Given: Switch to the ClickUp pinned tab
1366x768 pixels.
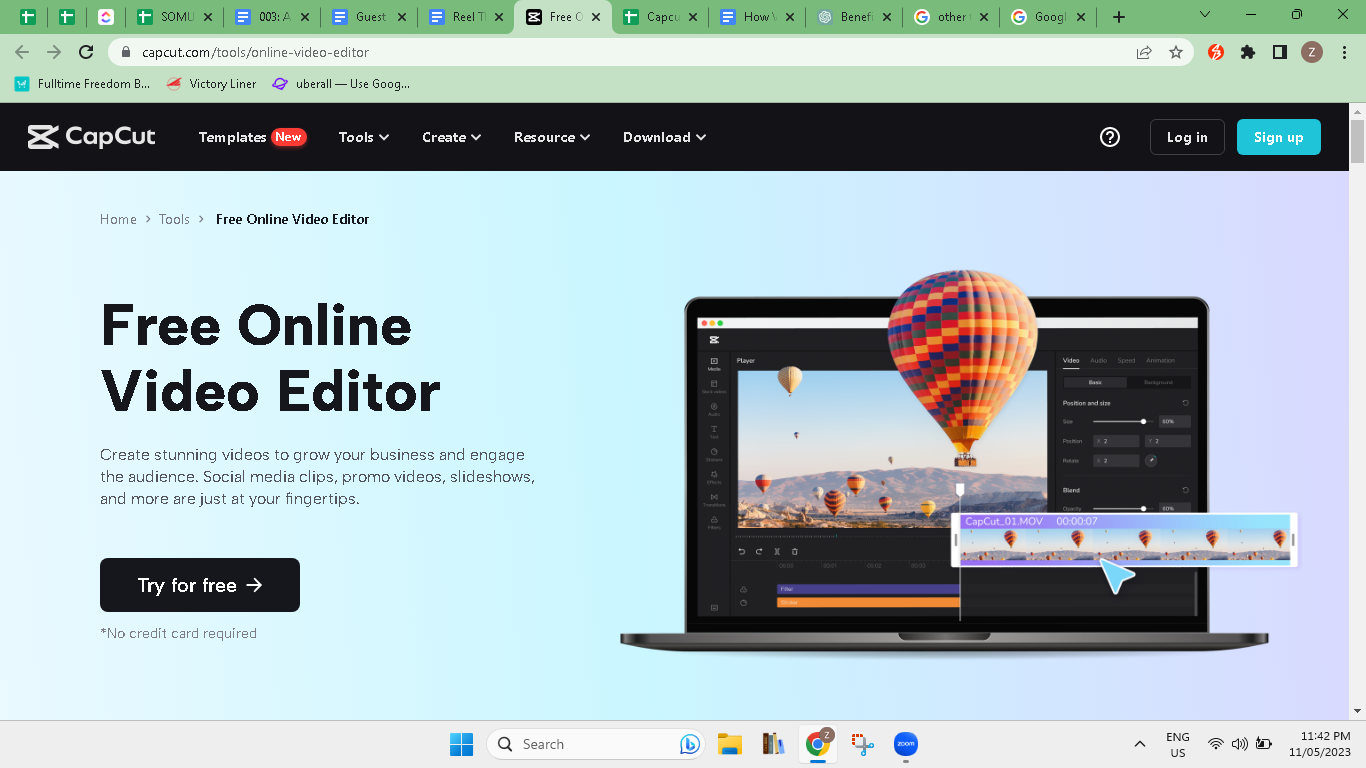Looking at the screenshot, I should pos(106,17).
